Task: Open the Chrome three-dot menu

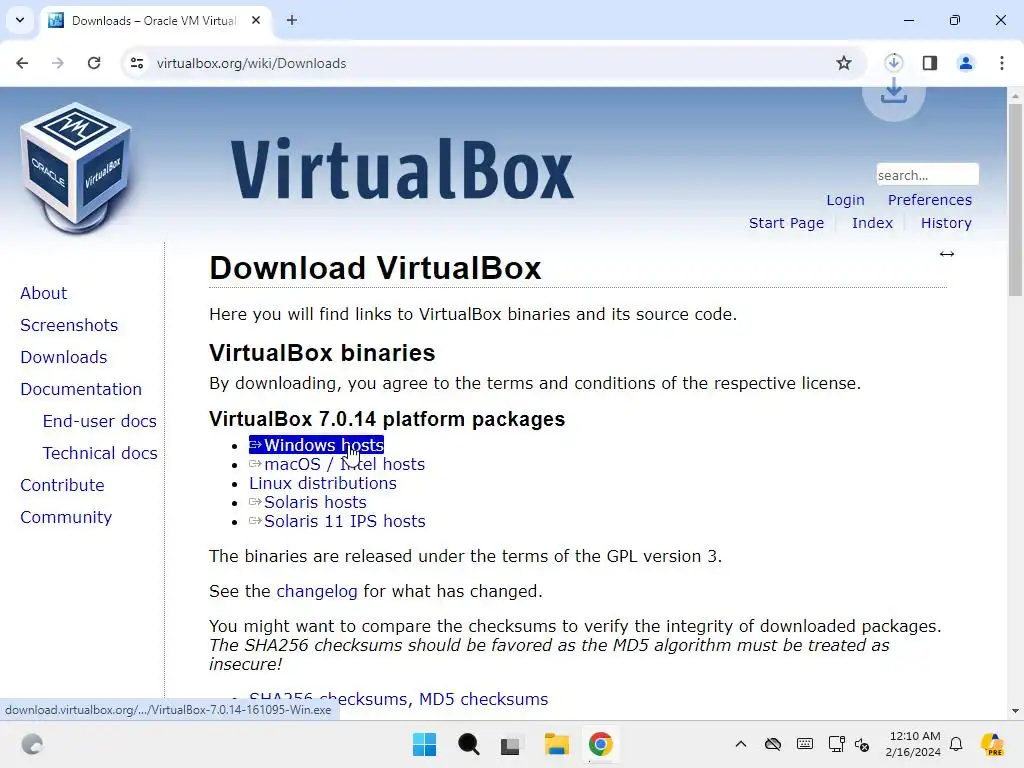Action: click(1002, 63)
